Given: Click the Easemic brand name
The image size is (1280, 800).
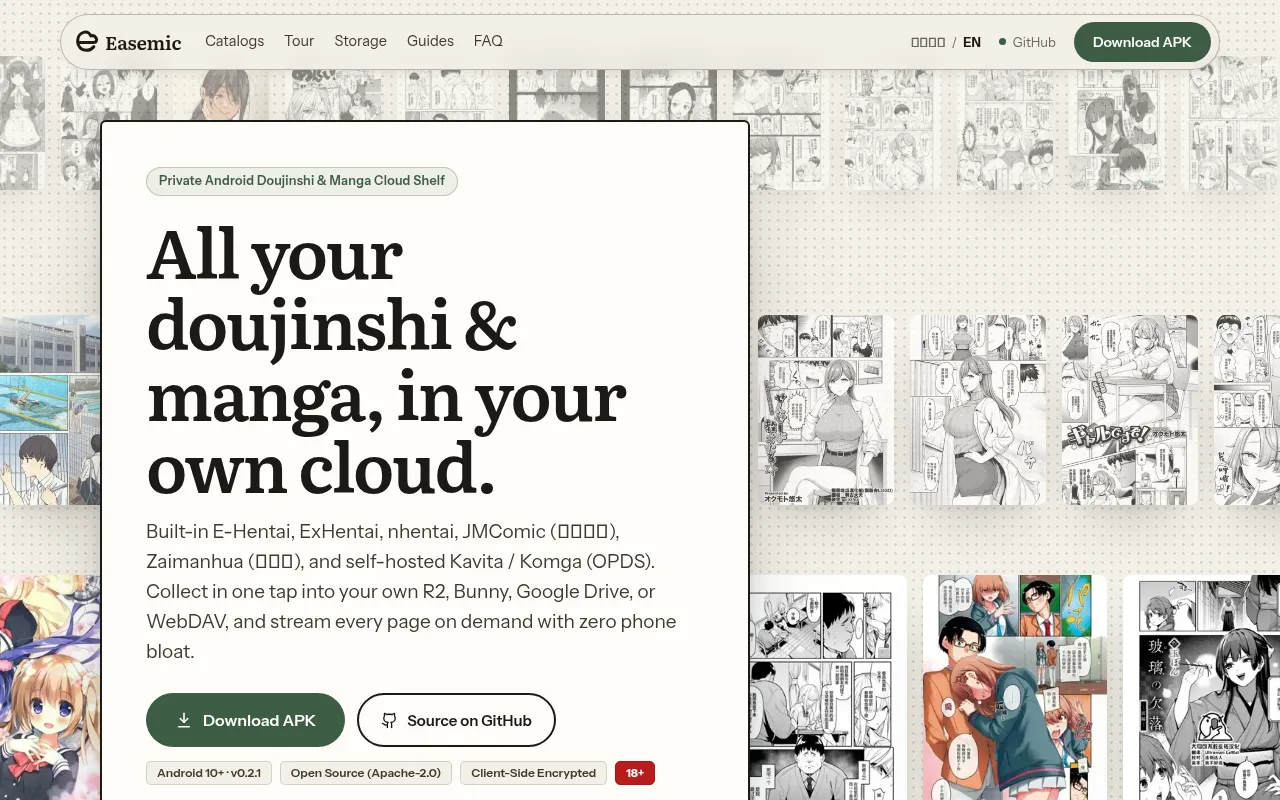Looking at the screenshot, I should 143,42.
